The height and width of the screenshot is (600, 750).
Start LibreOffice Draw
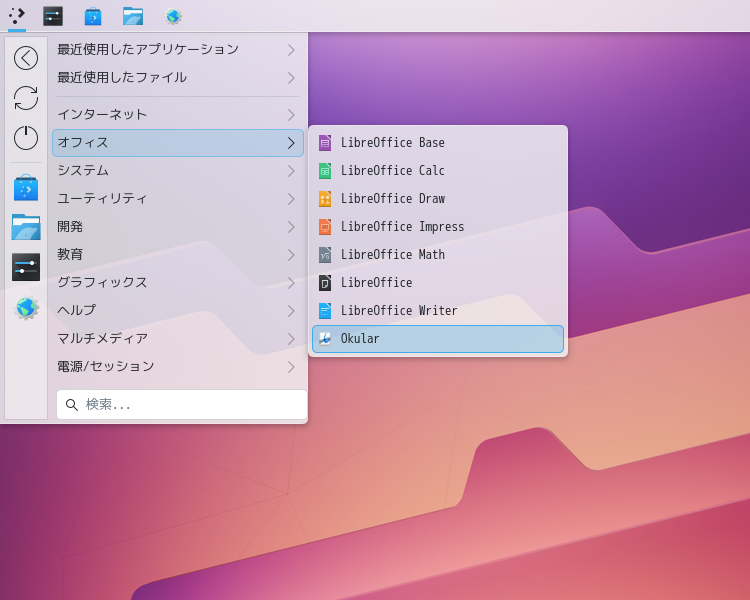click(392, 199)
